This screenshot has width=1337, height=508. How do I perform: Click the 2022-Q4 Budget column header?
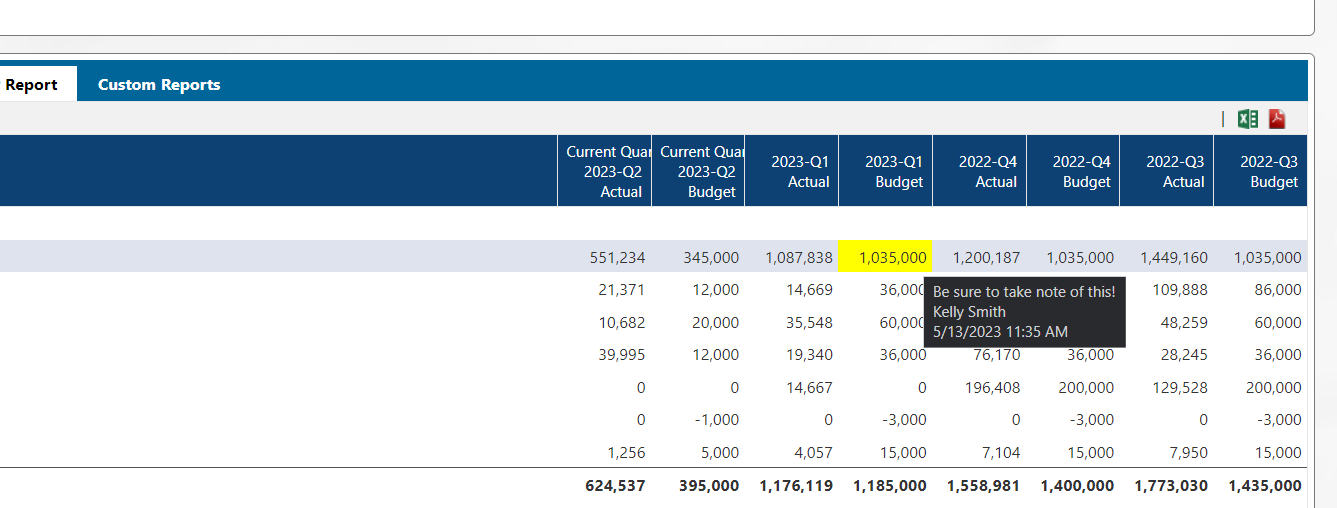(x=1073, y=171)
